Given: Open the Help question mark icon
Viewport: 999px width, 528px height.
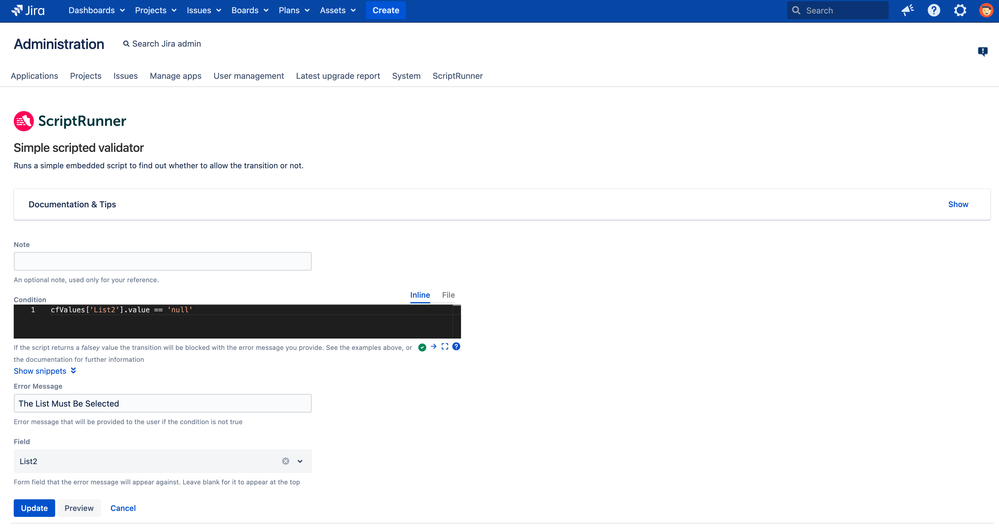Looking at the screenshot, I should 933,10.
